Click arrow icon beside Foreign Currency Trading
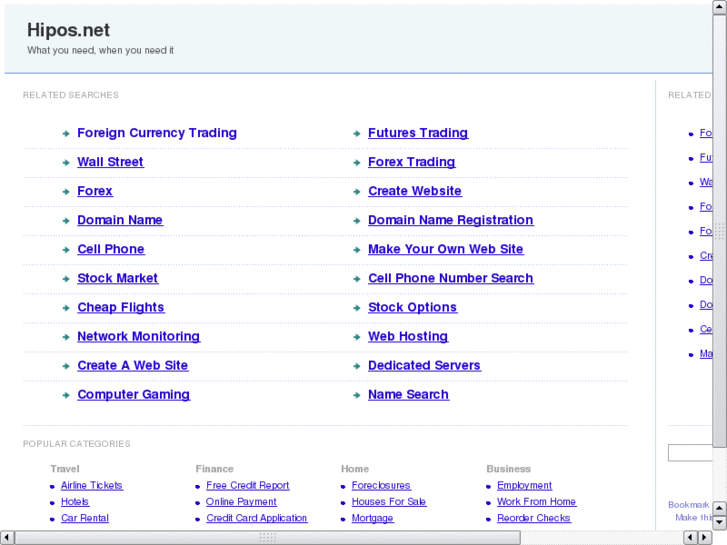The height and width of the screenshot is (545, 727). (66, 134)
